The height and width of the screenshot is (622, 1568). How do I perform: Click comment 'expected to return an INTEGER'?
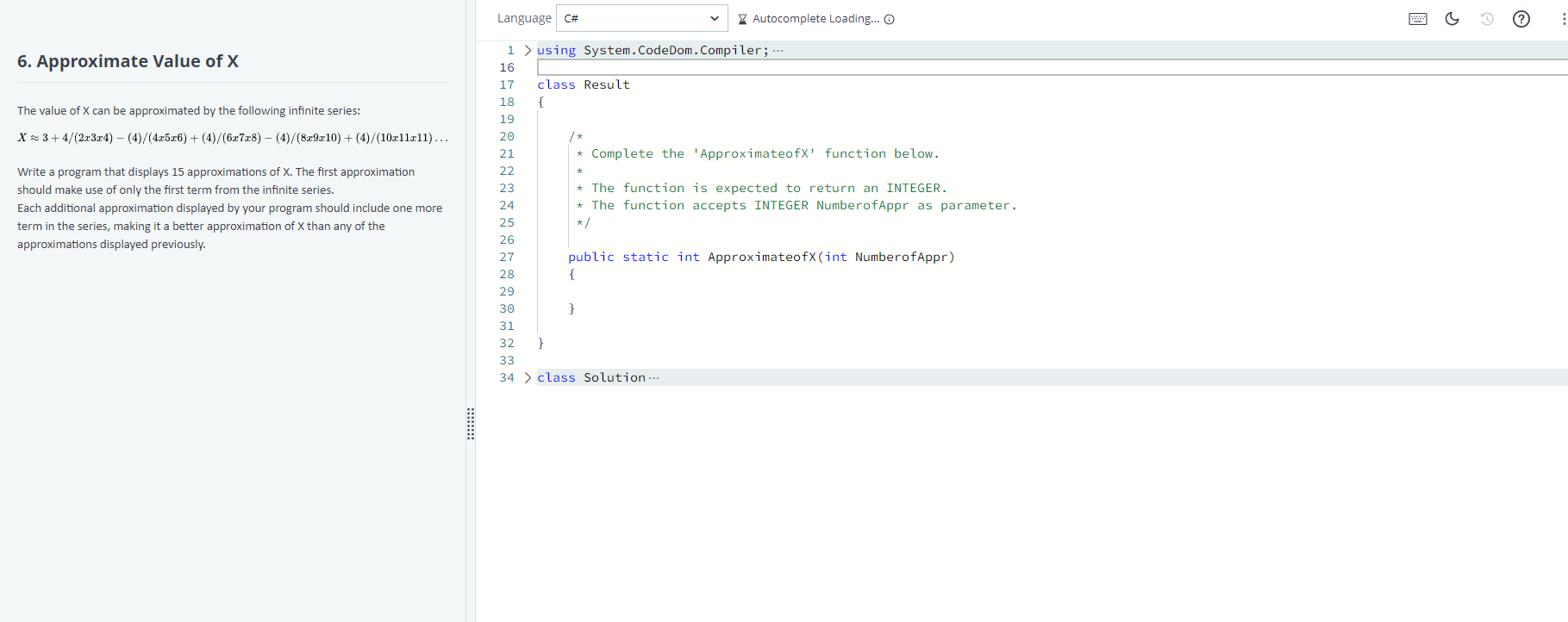pos(761,188)
